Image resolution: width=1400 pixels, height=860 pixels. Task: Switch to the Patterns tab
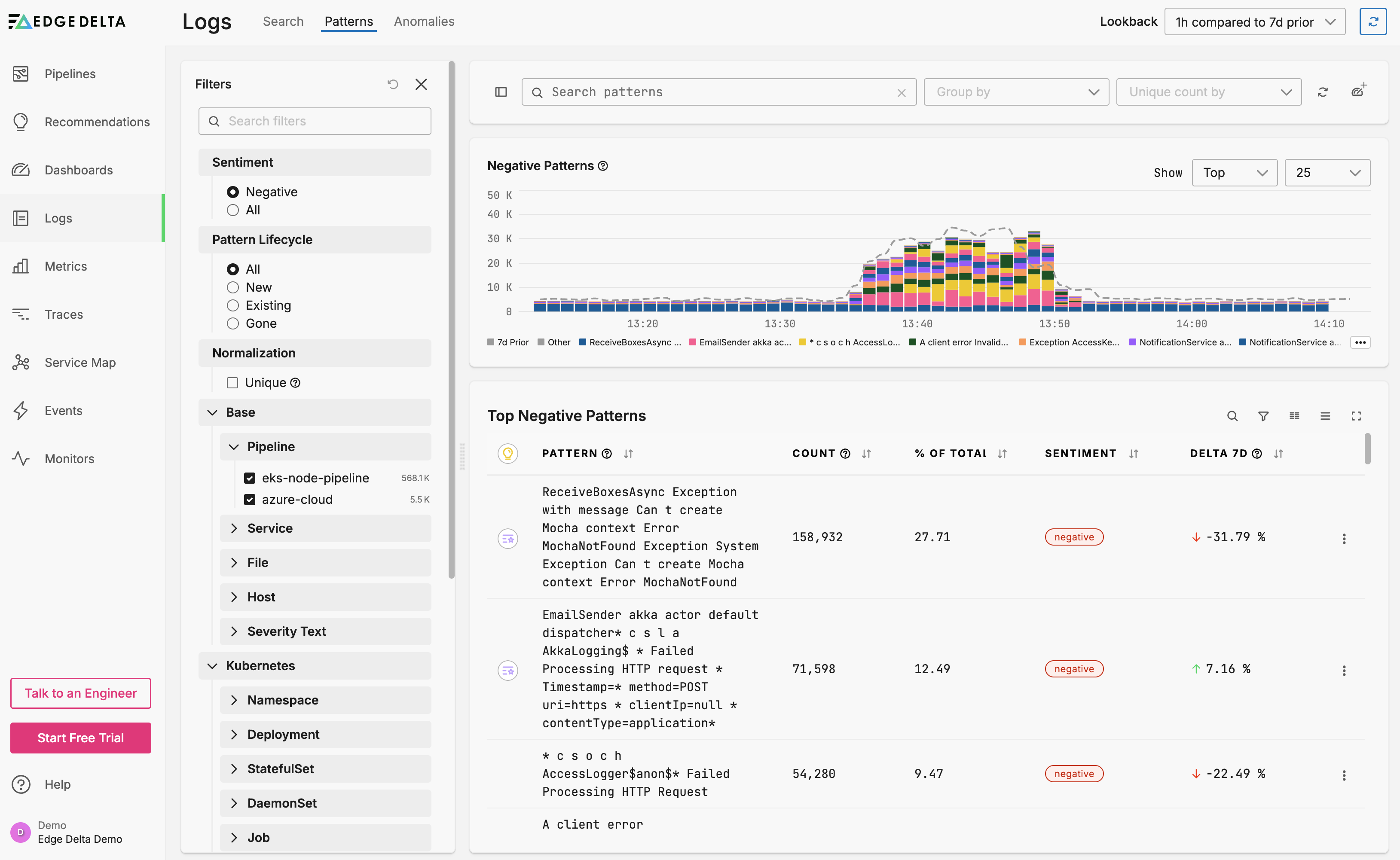[x=349, y=21]
